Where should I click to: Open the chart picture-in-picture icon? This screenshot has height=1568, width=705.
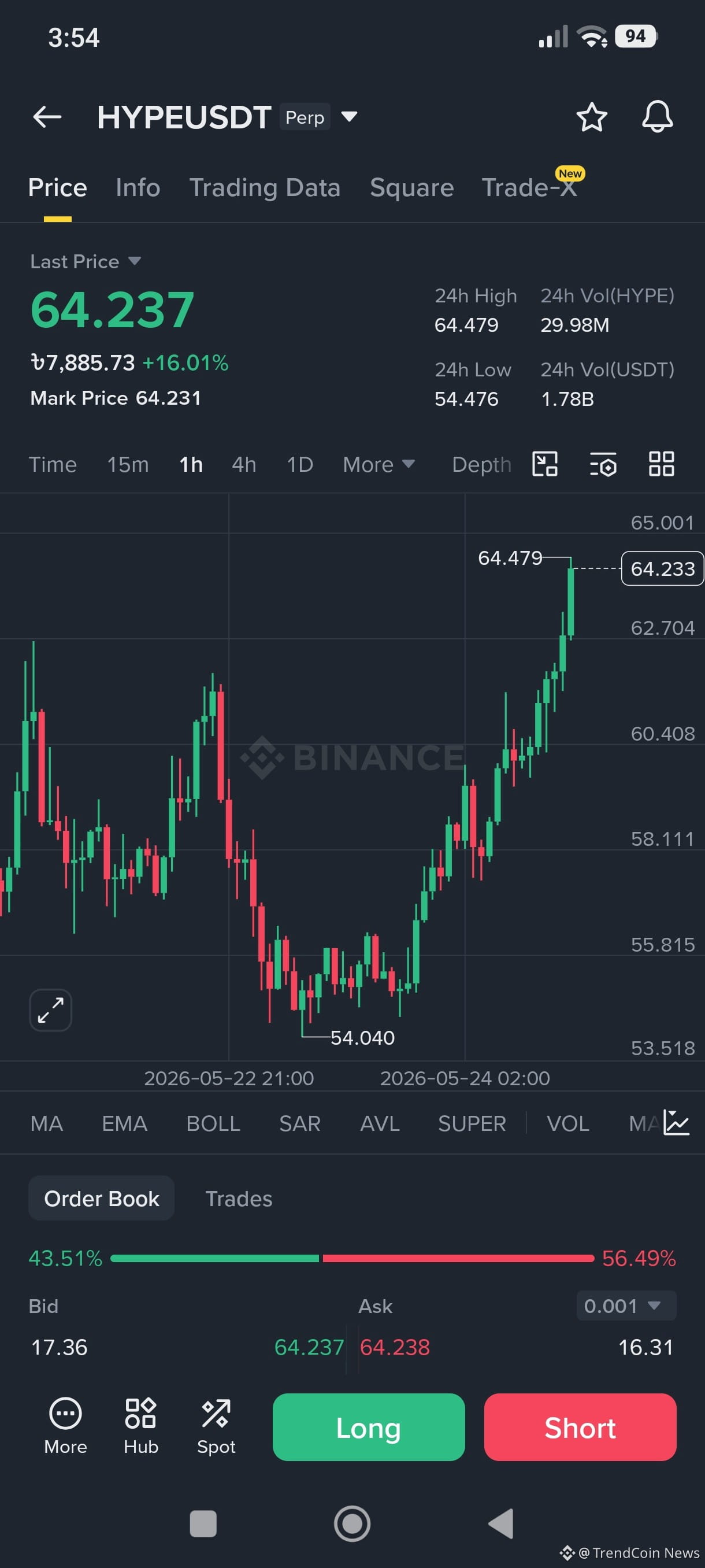(x=544, y=464)
